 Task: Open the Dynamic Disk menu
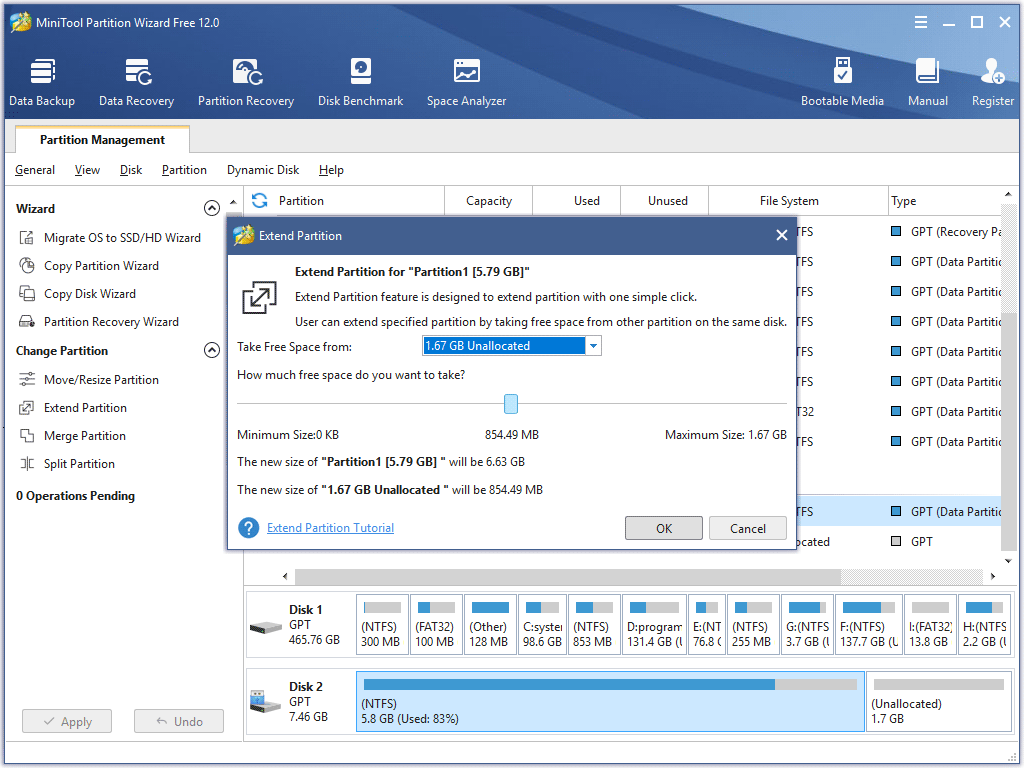263,170
